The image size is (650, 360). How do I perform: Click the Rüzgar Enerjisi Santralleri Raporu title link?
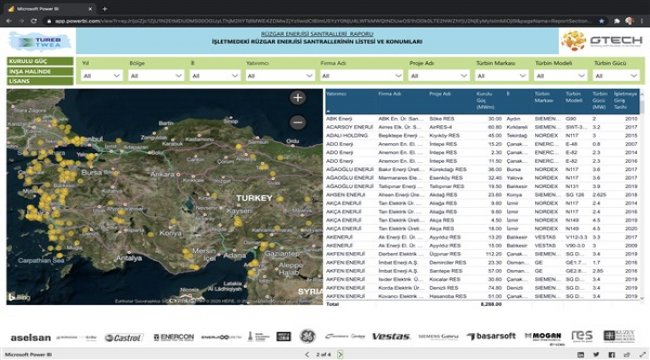[317, 34]
